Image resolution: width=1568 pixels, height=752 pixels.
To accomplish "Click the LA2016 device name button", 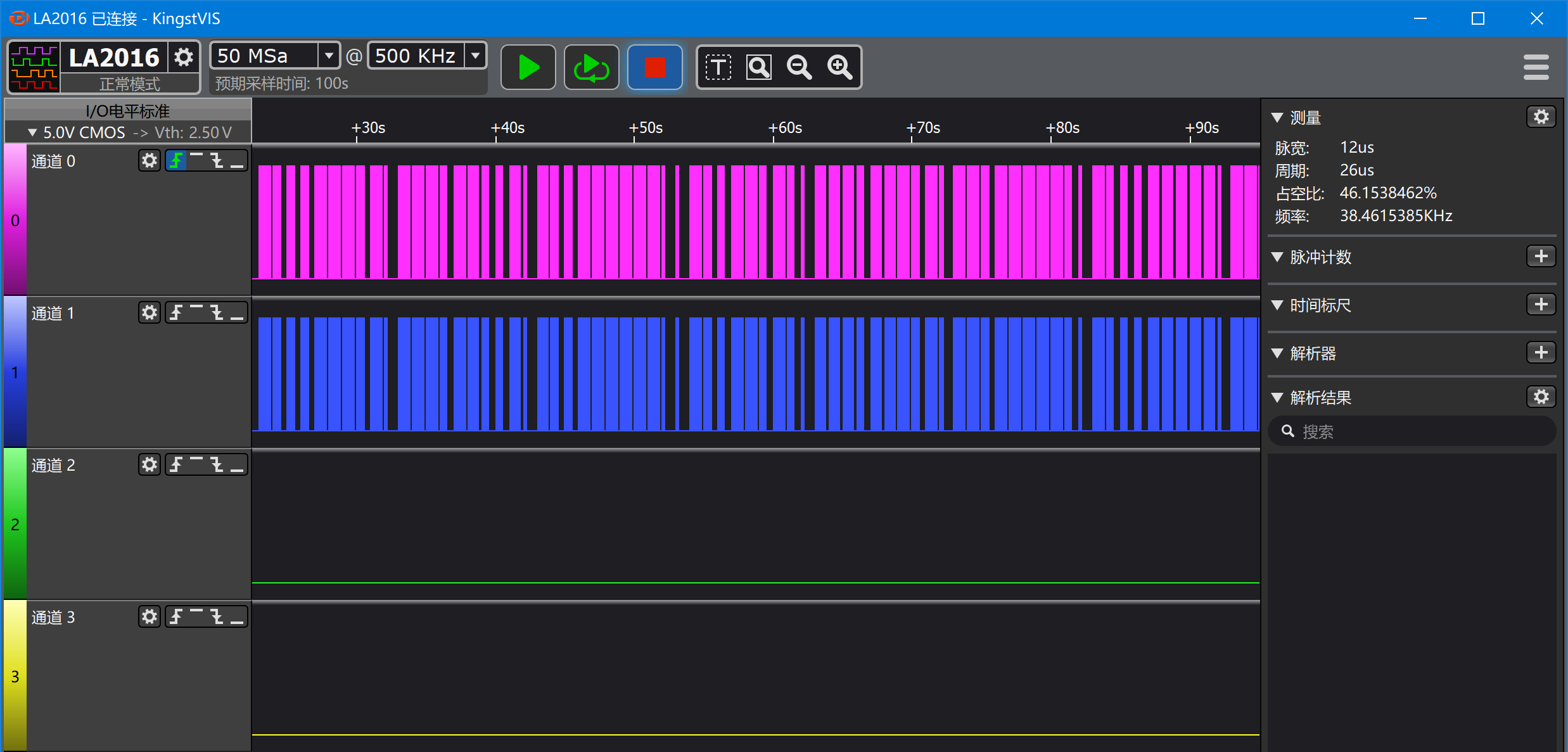I will [114, 58].
